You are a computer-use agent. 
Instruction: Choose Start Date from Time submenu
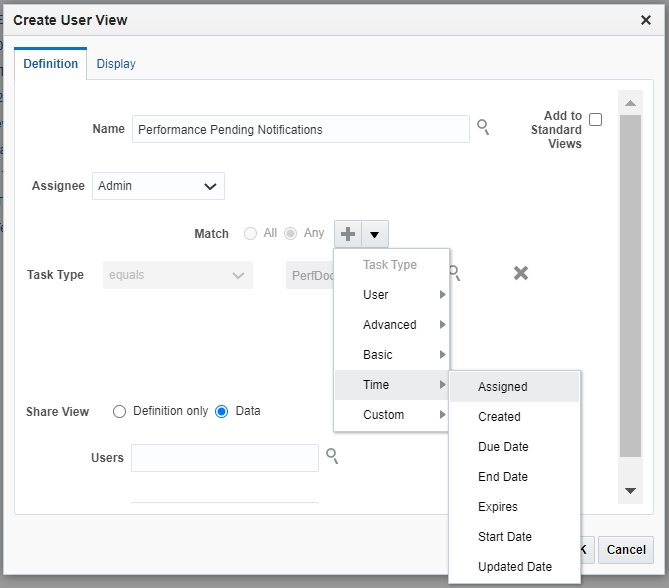(514, 537)
